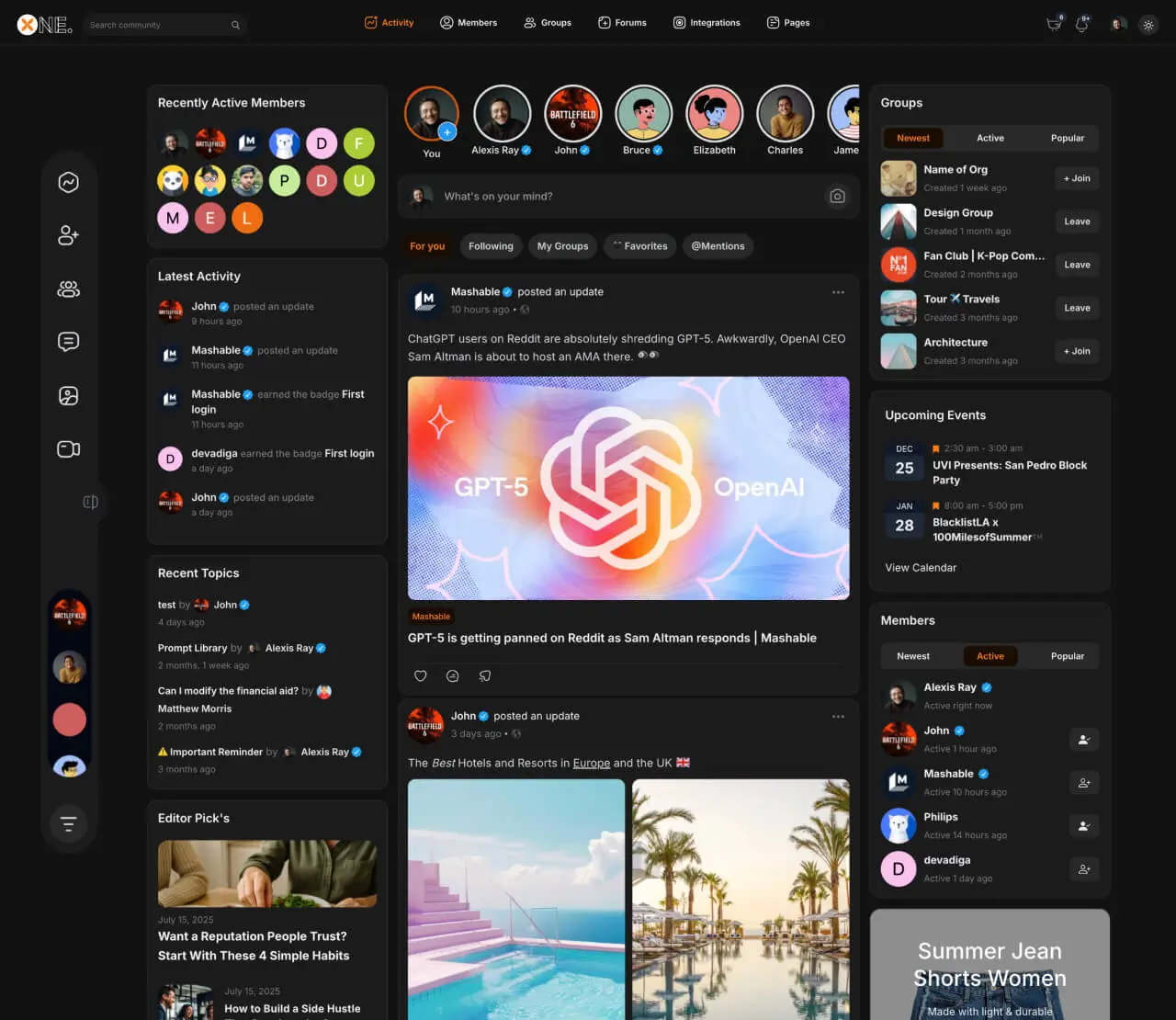Switch Groups widget to Active tab
This screenshot has width=1176, height=1020.
[x=990, y=138]
